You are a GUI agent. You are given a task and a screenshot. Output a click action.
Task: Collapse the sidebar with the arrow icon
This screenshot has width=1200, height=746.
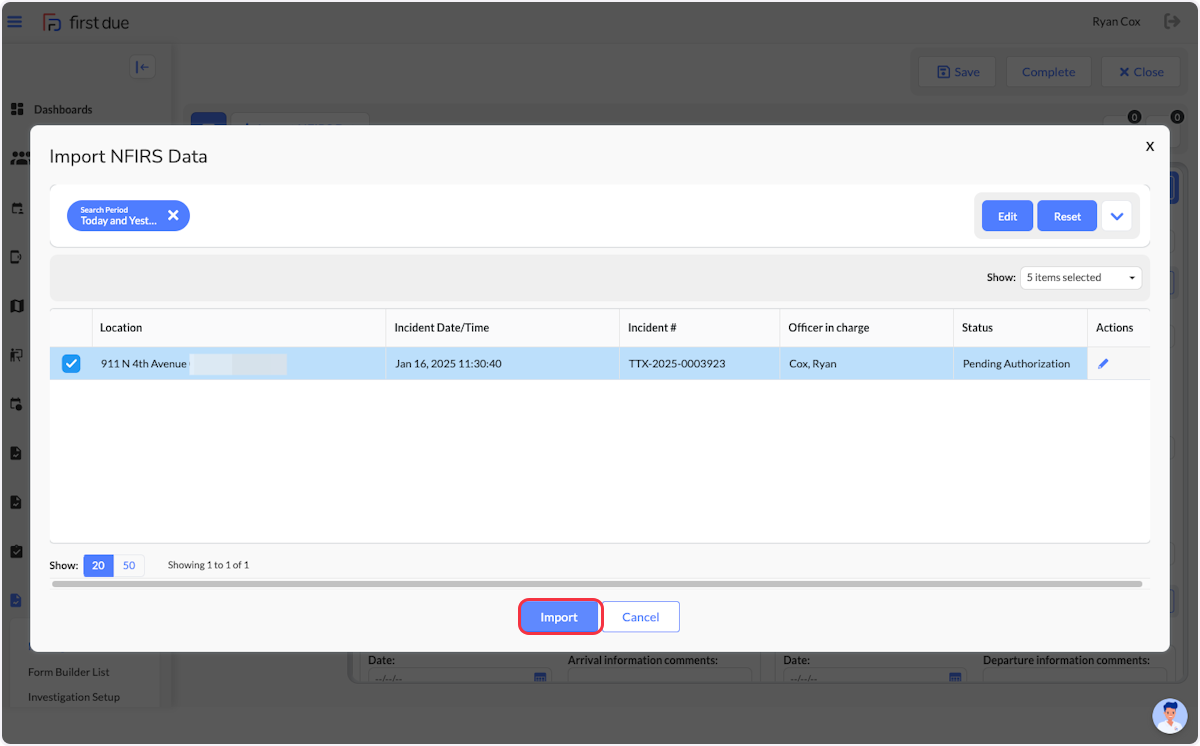pyautogui.click(x=142, y=67)
